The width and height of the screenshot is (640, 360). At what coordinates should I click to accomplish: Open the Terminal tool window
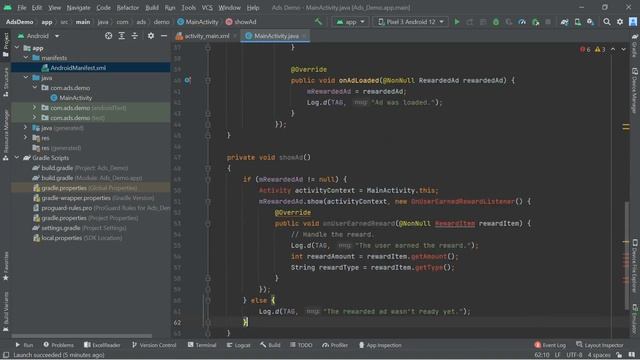tap(202, 345)
